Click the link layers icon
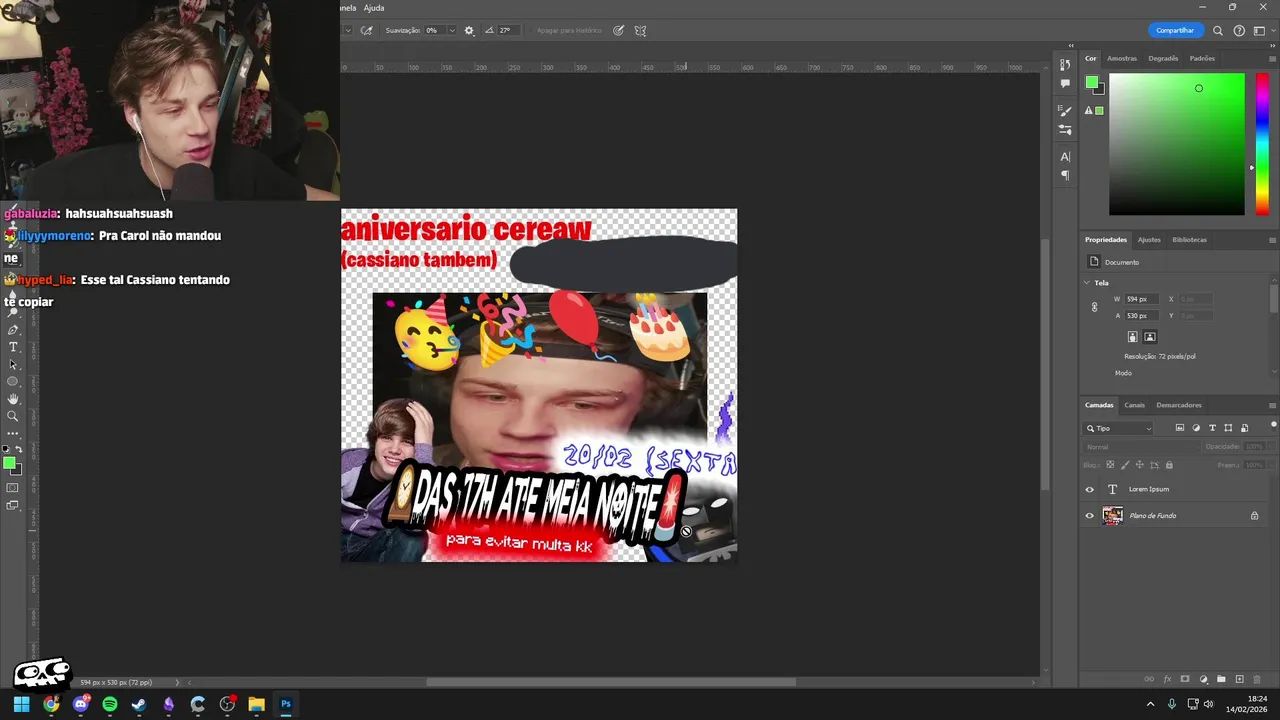1280x720 pixels. point(1149,679)
